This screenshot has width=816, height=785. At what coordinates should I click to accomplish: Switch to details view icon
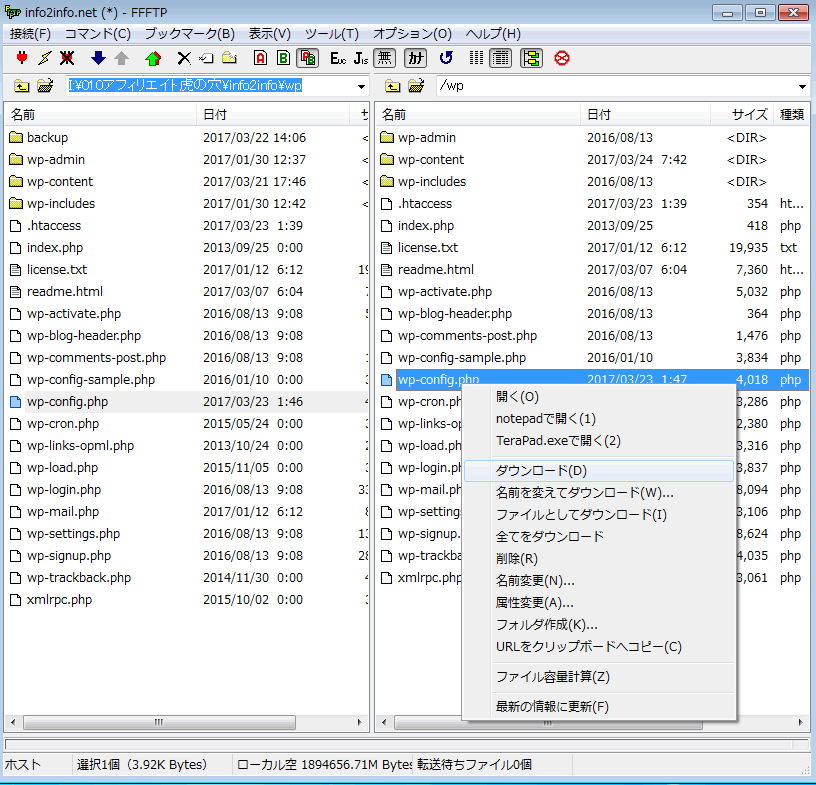point(501,58)
